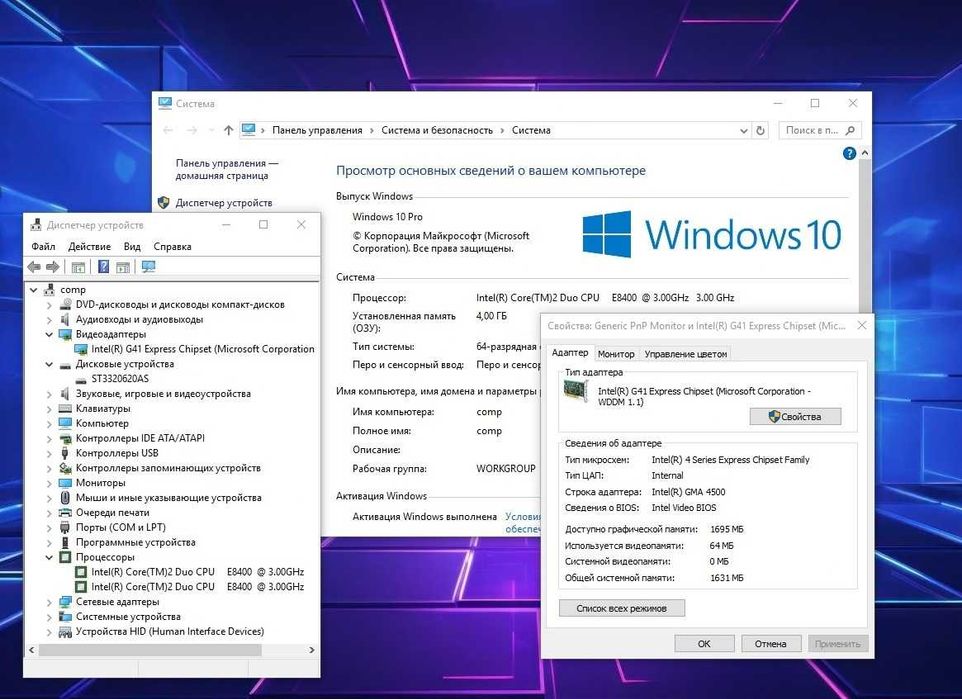Collapse the Дисковые устройства node

tap(49, 364)
